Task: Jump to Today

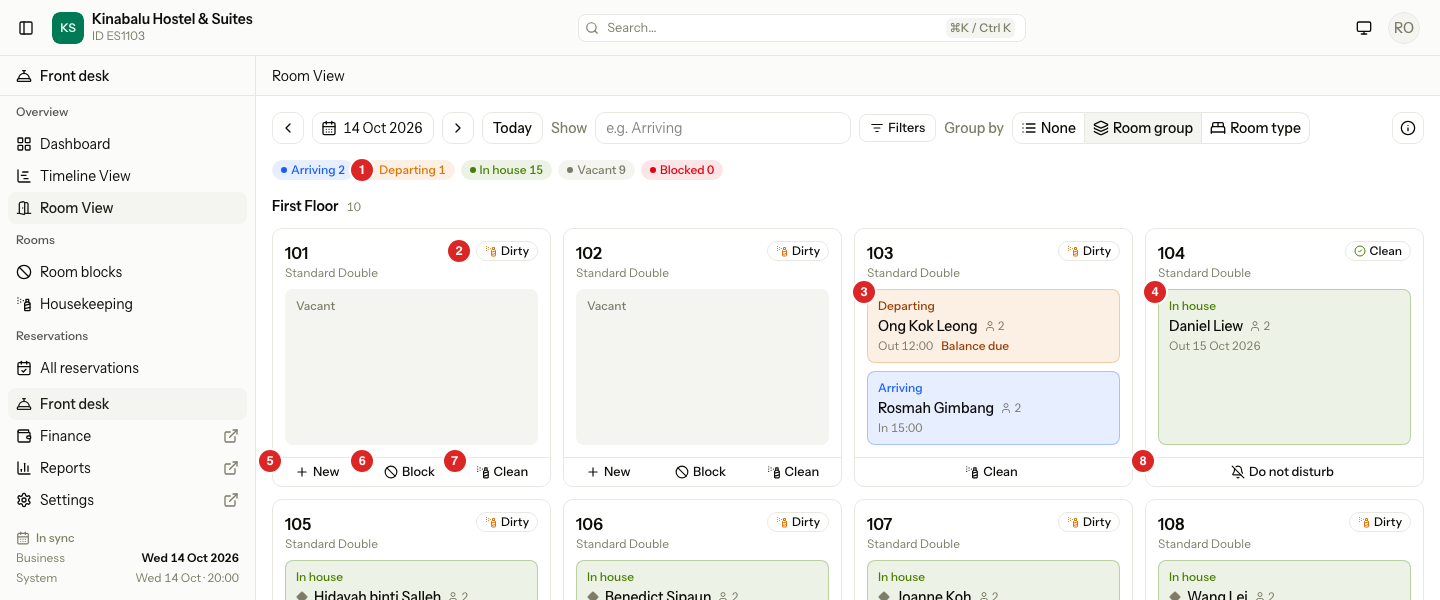Action: click(512, 128)
